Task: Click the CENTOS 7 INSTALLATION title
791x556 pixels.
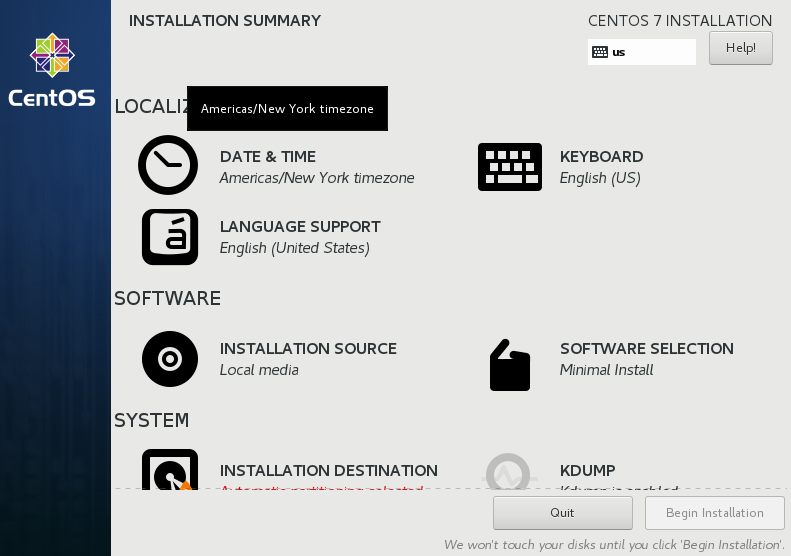Action: coord(680,21)
